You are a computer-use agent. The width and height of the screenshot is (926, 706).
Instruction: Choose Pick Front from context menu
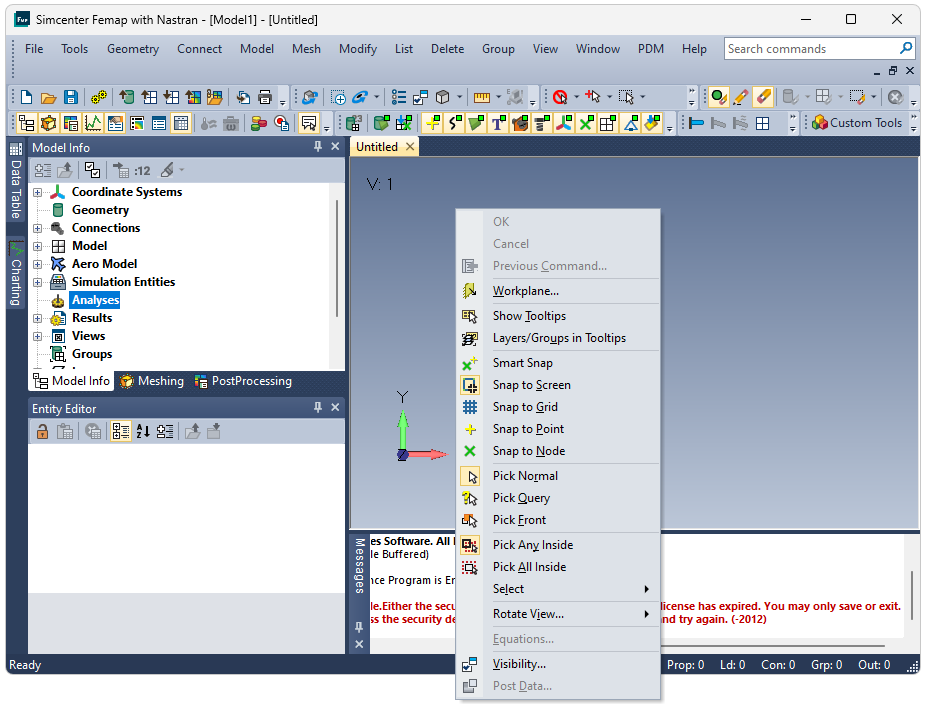(559, 520)
